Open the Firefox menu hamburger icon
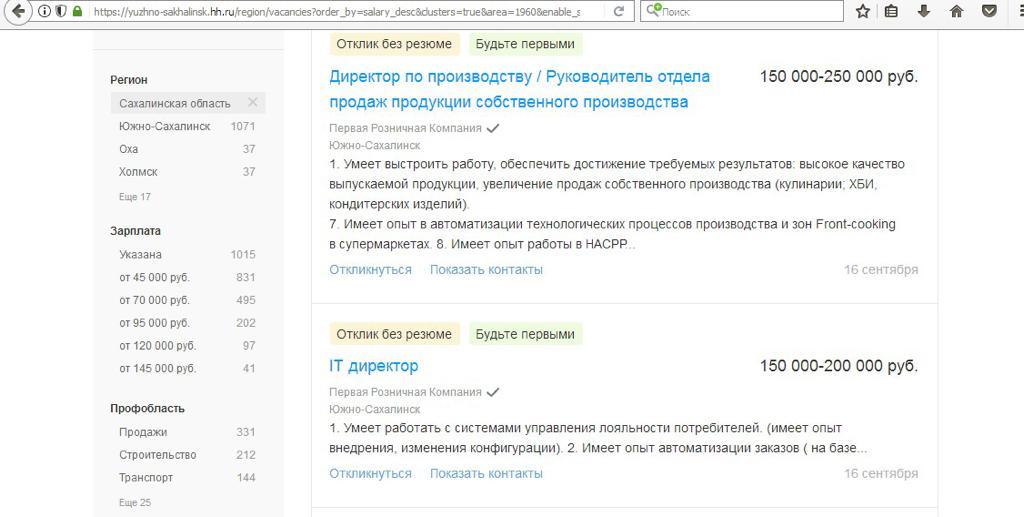 tap(1019, 11)
